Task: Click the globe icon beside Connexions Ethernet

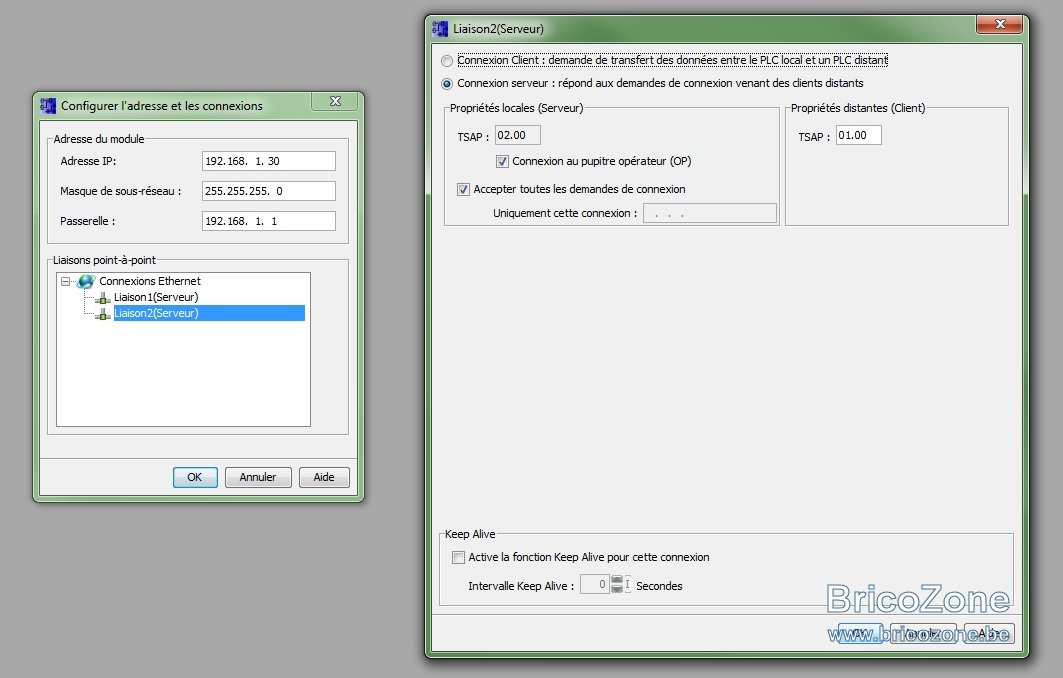Action: (x=85, y=281)
